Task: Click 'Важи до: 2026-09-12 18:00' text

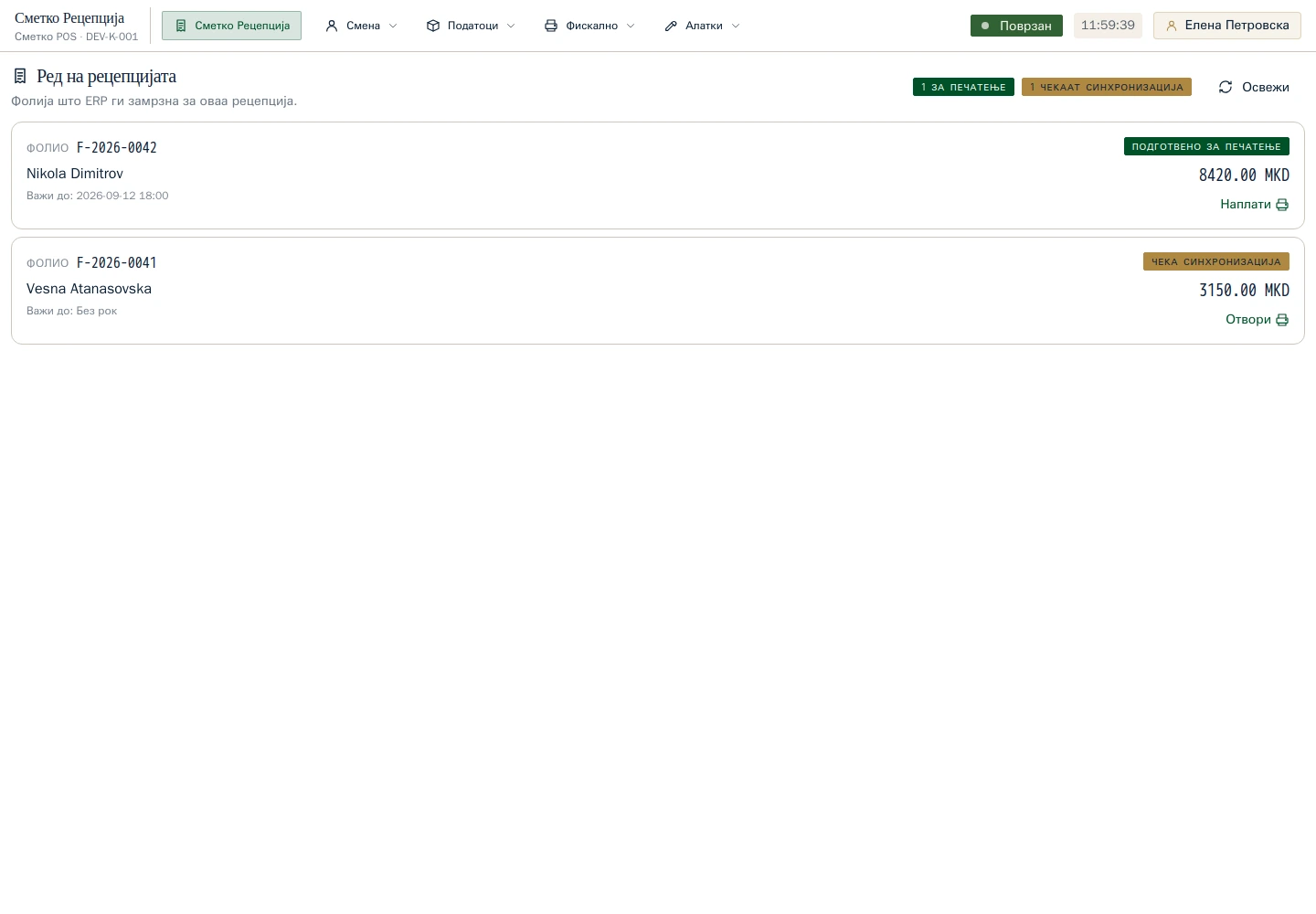Action: click(98, 196)
